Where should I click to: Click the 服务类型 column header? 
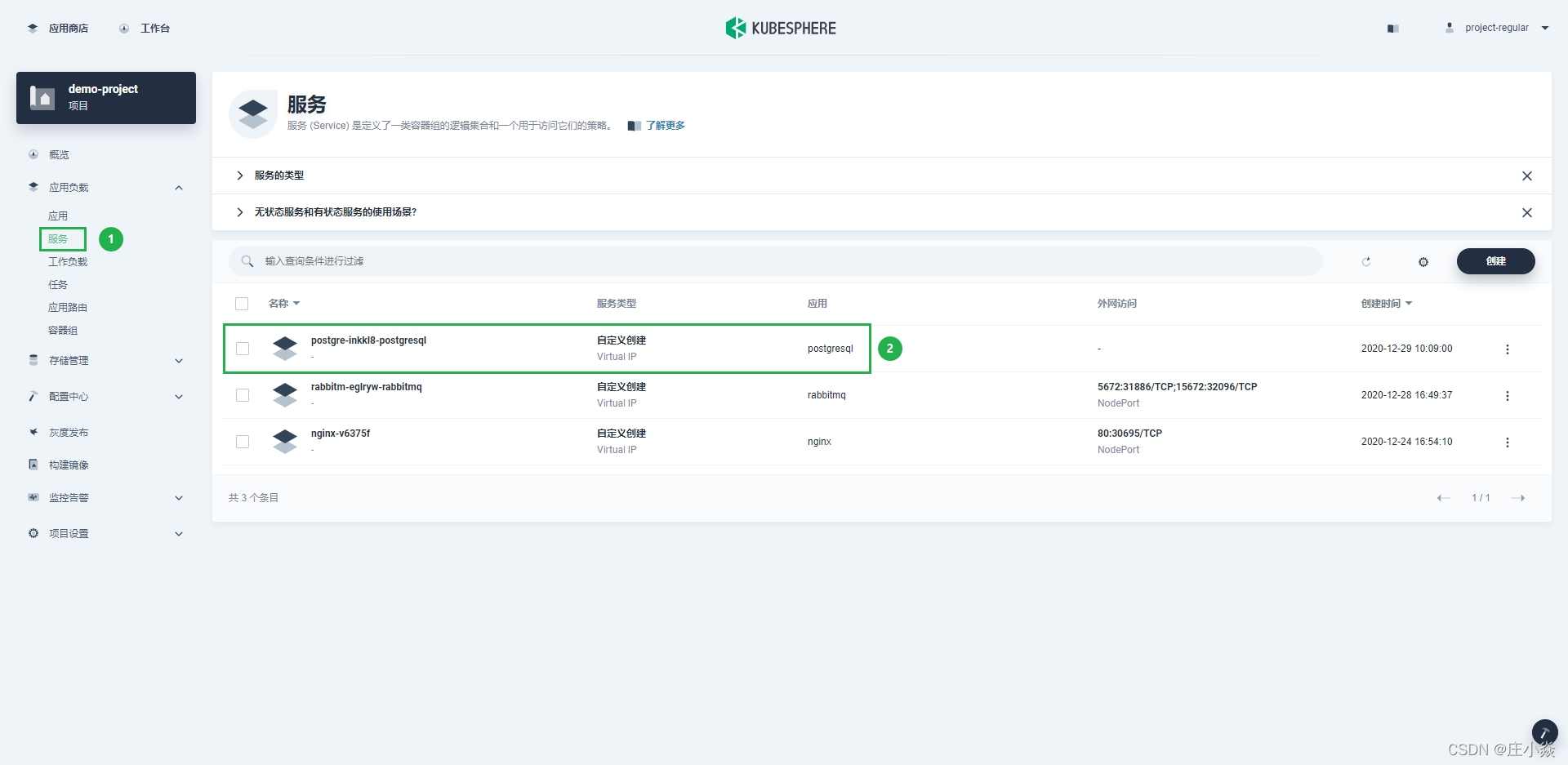pos(616,304)
